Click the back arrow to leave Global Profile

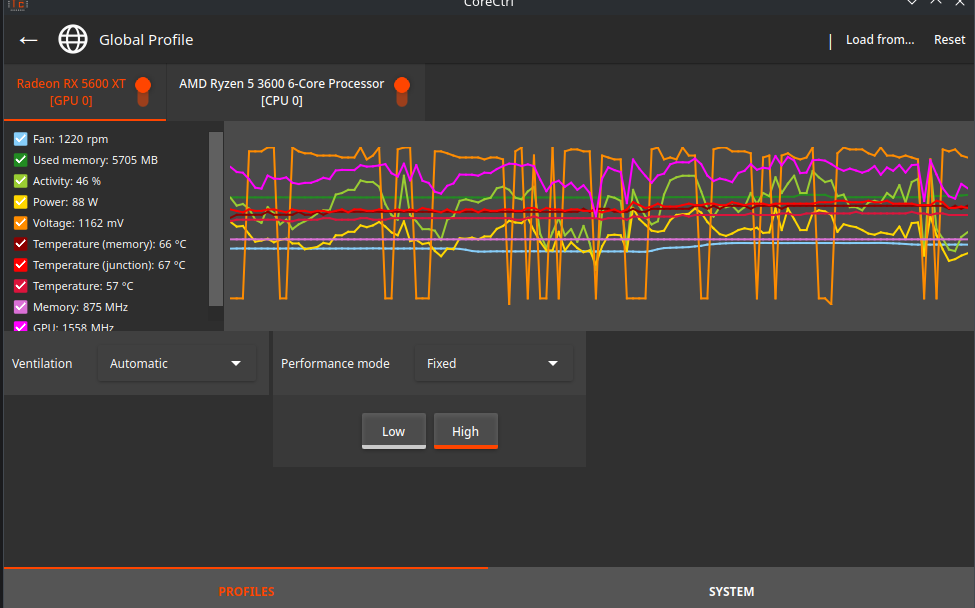(28, 40)
